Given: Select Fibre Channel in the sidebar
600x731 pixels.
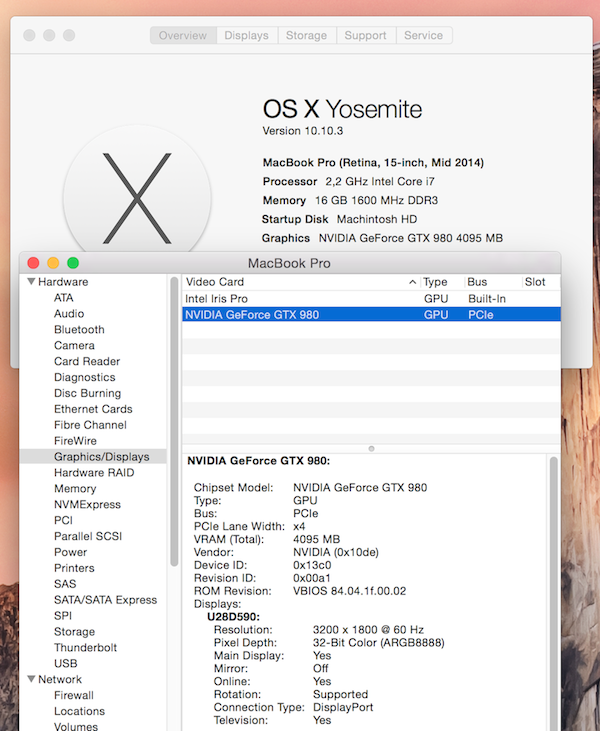Looking at the screenshot, I should pos(90,425).
